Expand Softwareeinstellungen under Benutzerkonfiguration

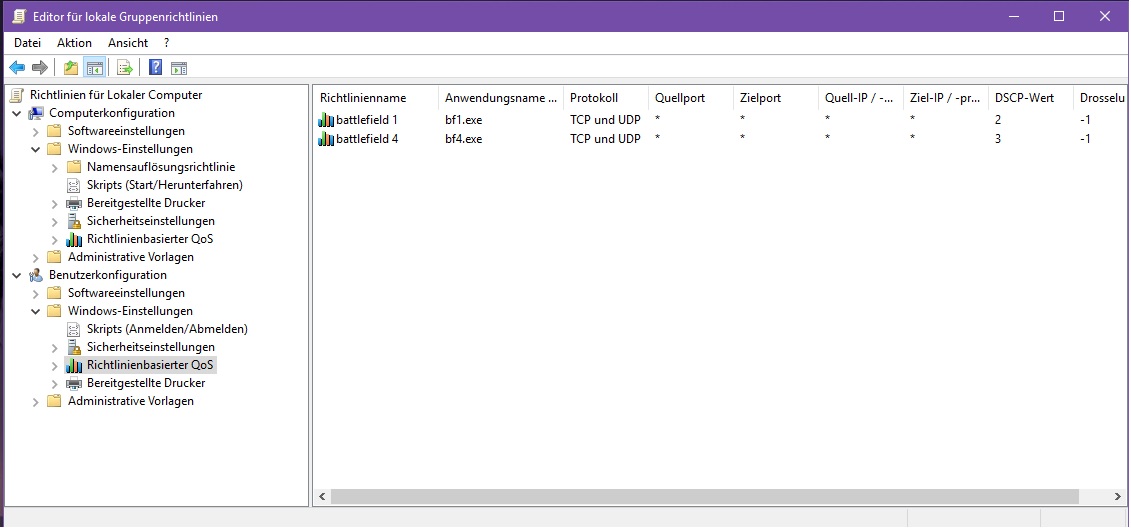36,294
